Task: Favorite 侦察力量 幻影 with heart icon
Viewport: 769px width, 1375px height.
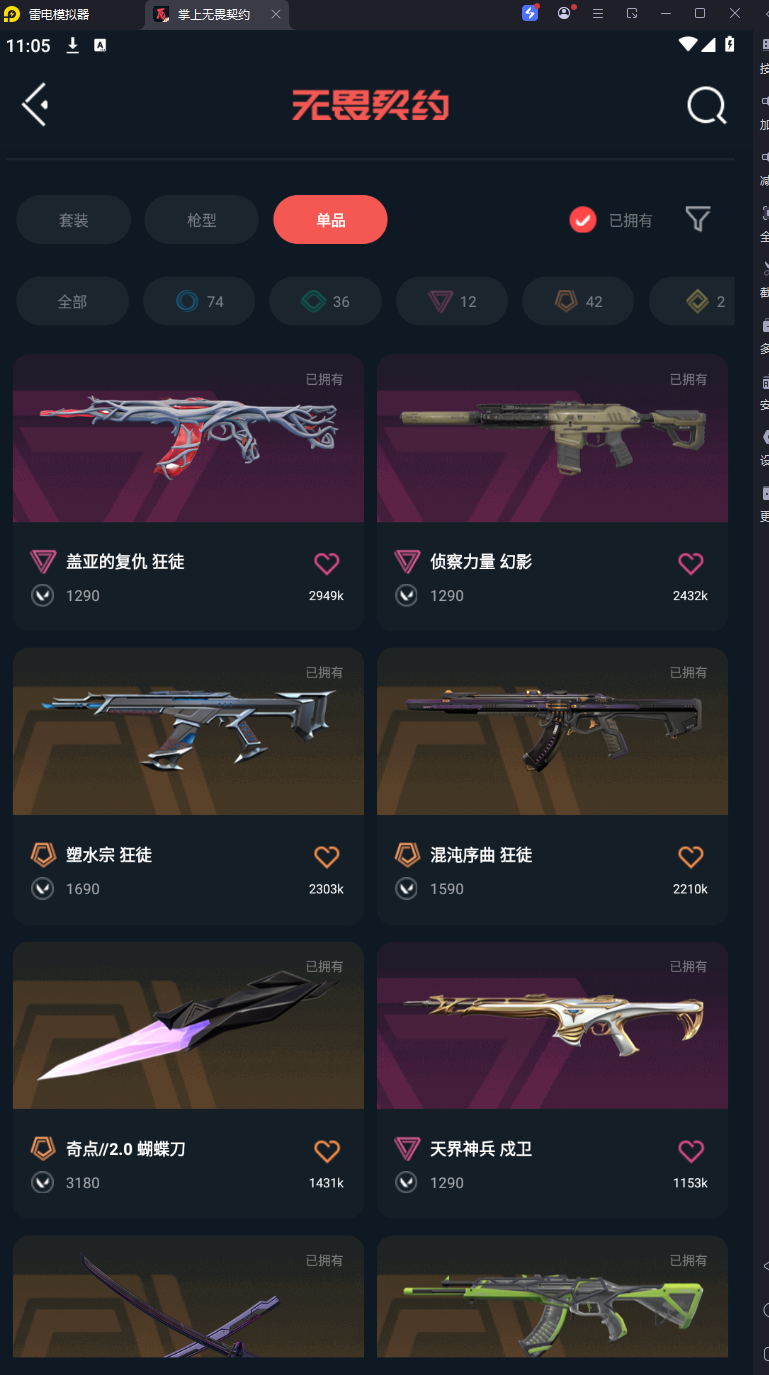Action: coord(691,563)
